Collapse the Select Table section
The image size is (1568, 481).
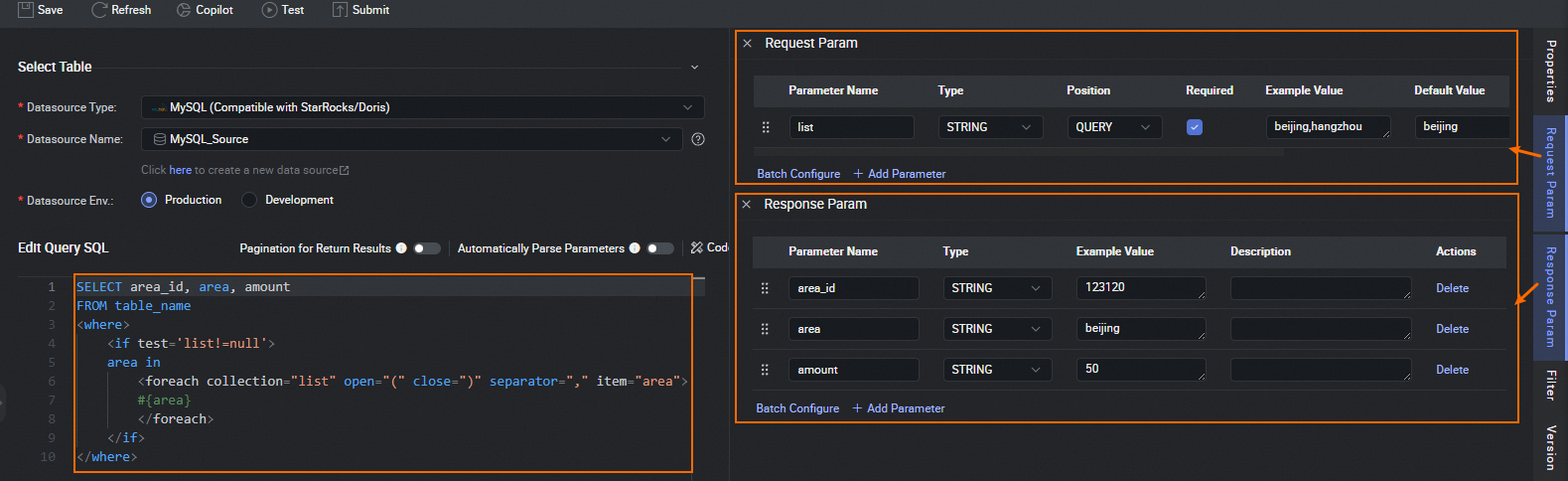click(694, 68)
